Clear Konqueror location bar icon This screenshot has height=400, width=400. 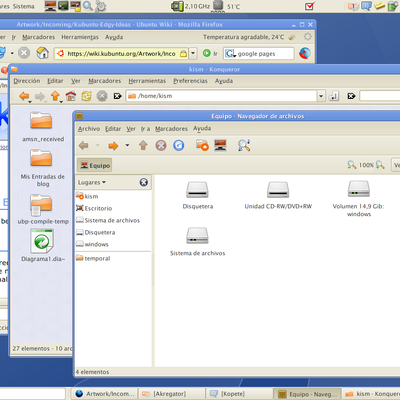click(117, 96)
